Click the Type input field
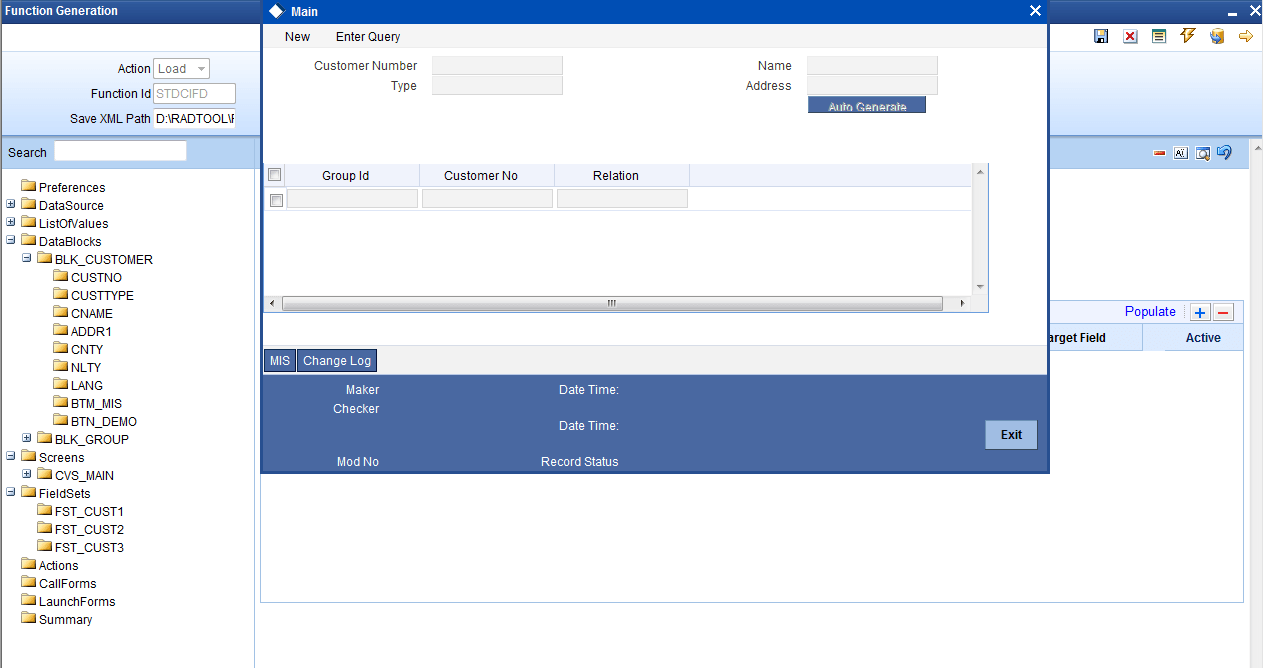Viewport: 1264px width, 668px height. (x=497, y=85)
